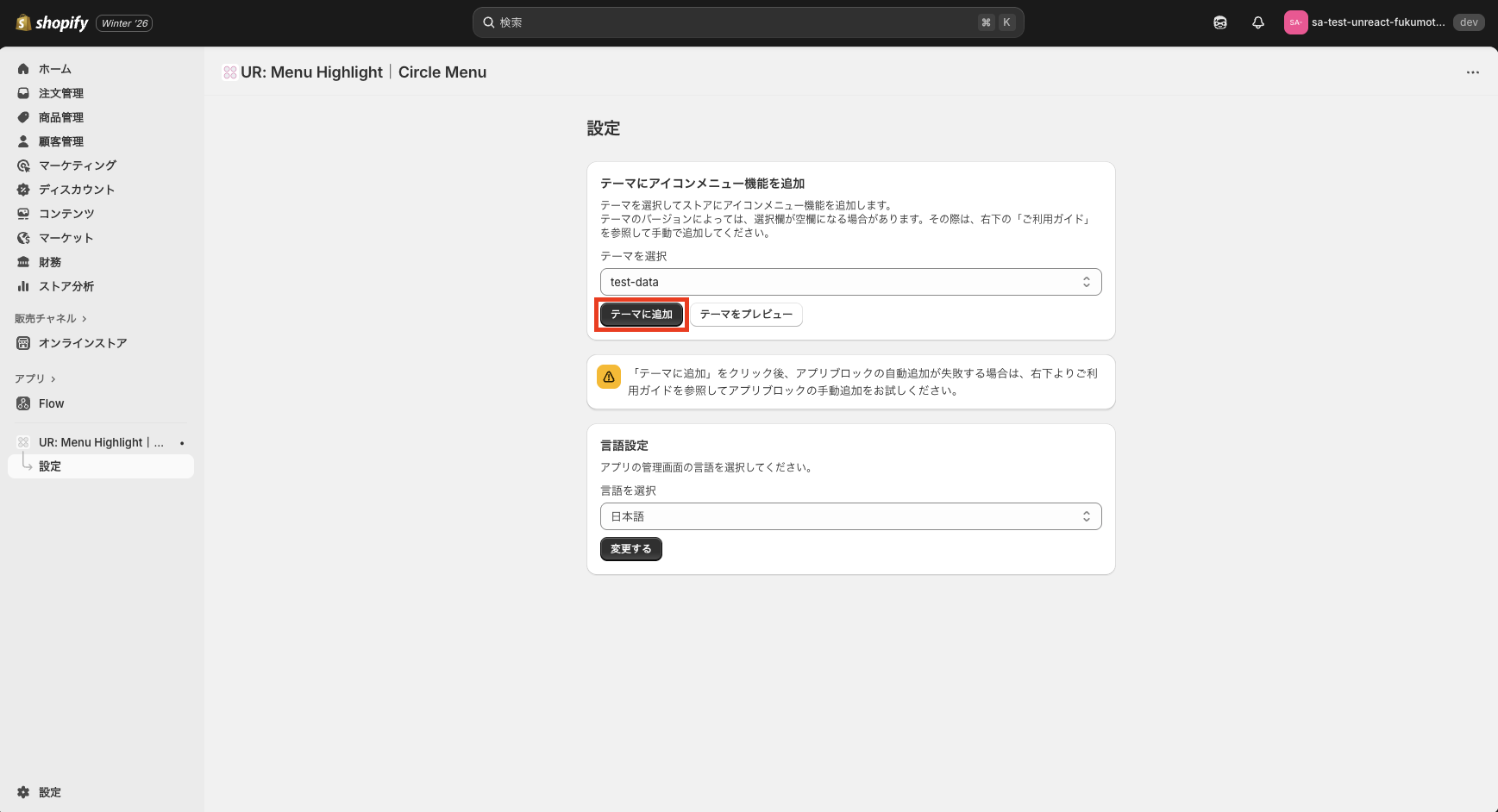The width and height of the screenshot is (1498, 812).
Task: Click inside the 検索 search field
Action: tap(747, 22)
